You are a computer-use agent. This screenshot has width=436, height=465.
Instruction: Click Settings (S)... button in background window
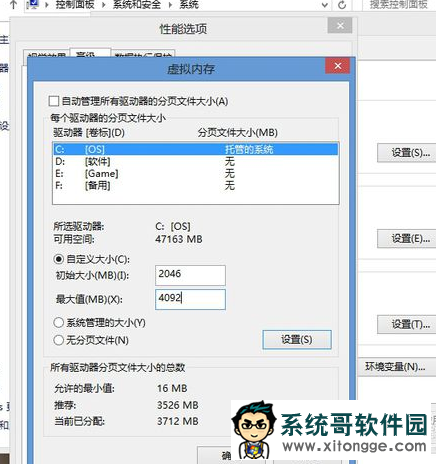407,153
